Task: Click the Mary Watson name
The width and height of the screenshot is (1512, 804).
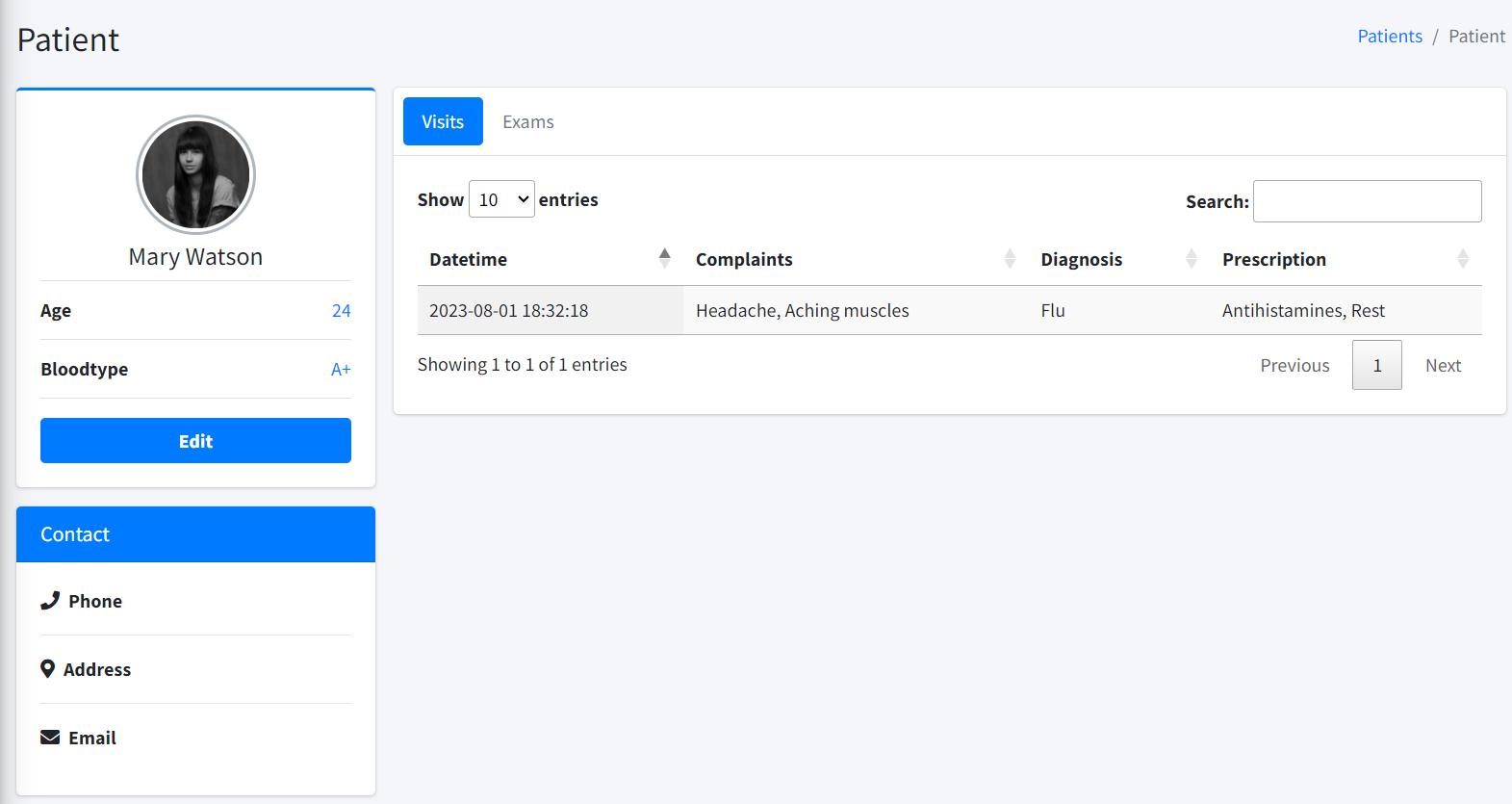Action: click(195, 257)
